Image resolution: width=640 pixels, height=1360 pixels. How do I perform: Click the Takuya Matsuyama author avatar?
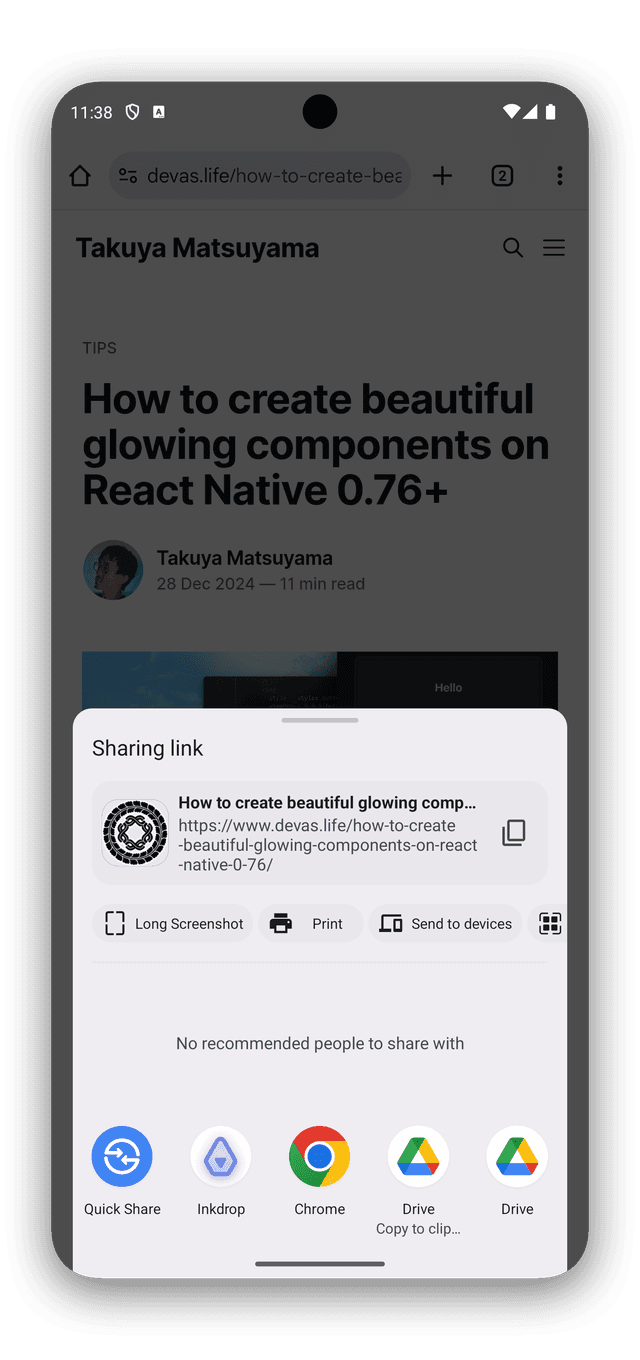click(112, 570)
